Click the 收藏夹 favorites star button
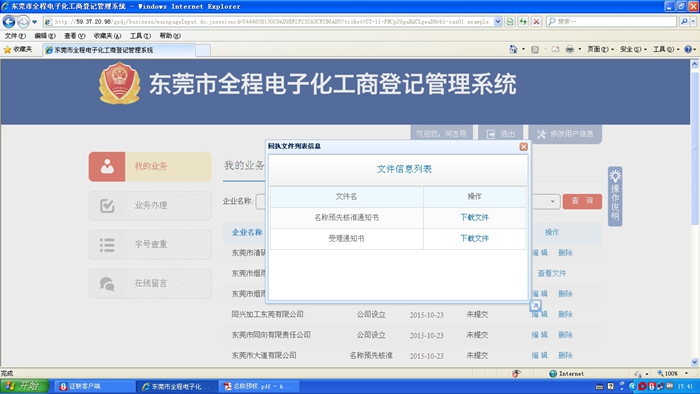This screenshot has height=394, width=700. pyautogui.click(x=18, y=50)
